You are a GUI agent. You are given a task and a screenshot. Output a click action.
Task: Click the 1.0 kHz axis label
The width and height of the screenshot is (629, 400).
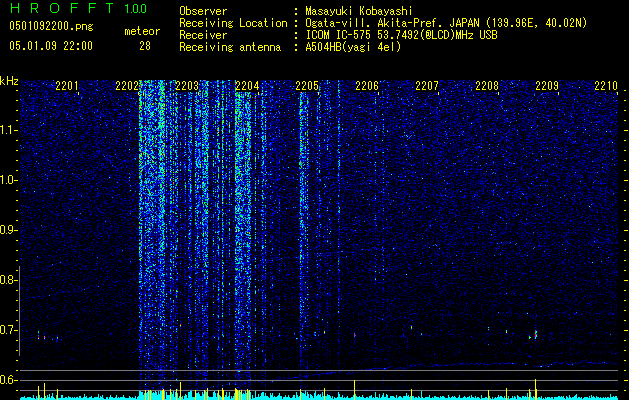8,180
